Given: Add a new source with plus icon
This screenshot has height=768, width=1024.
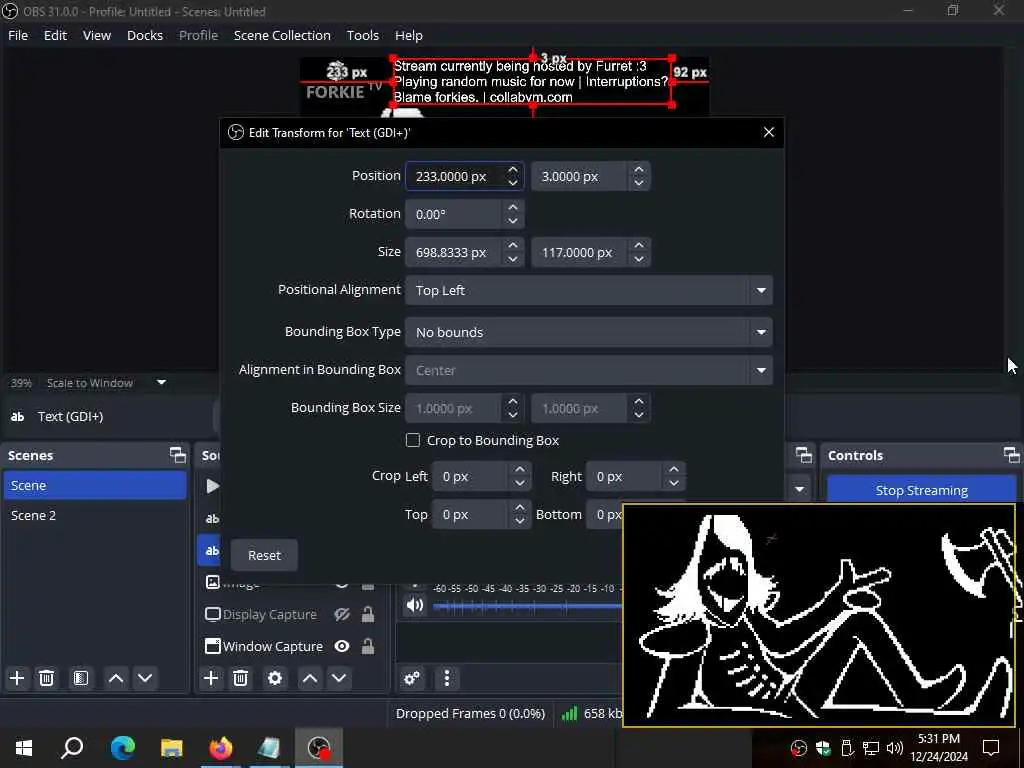Looking at the screenshot, I should pos(211,678).
